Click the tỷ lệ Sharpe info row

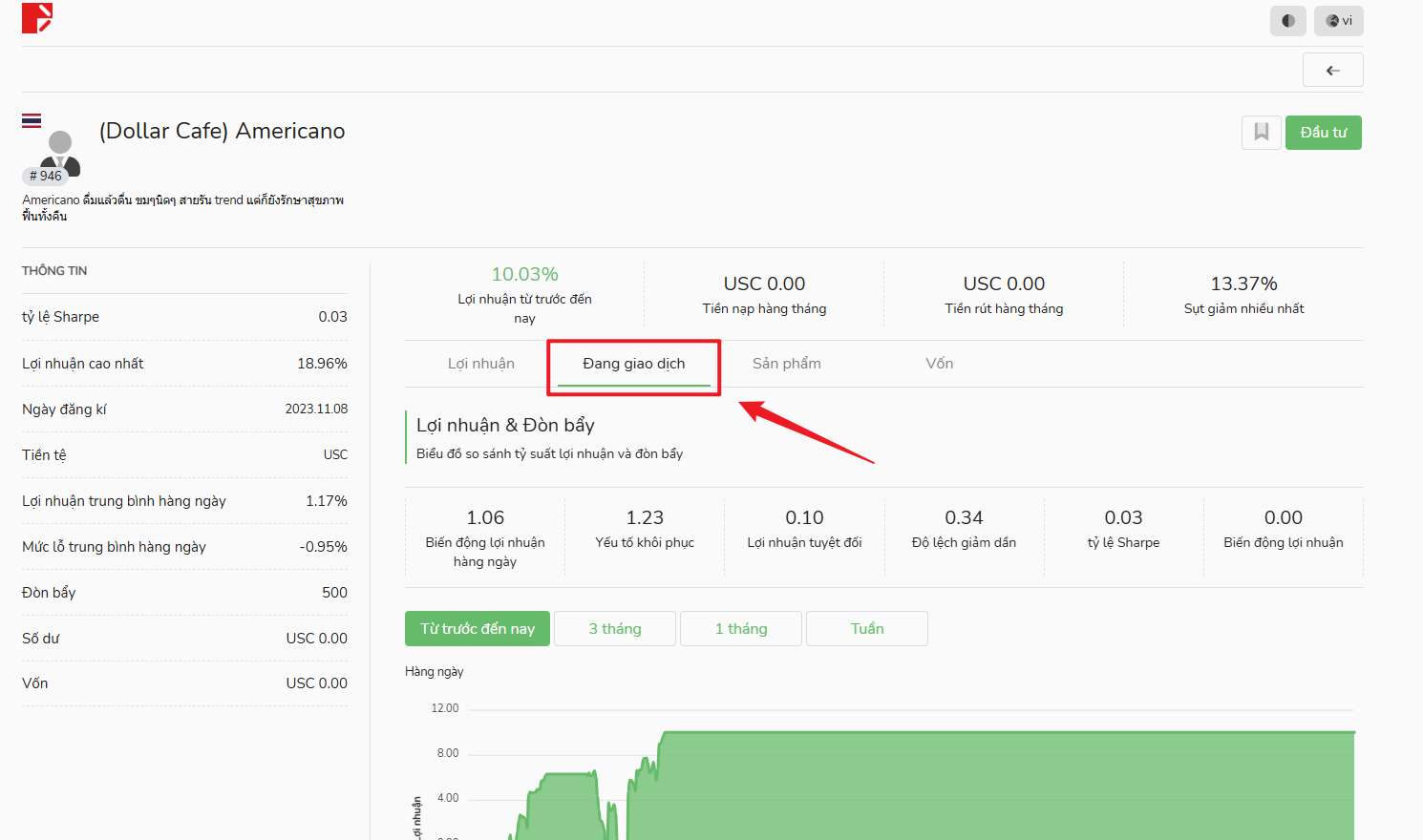click(184, 317)
